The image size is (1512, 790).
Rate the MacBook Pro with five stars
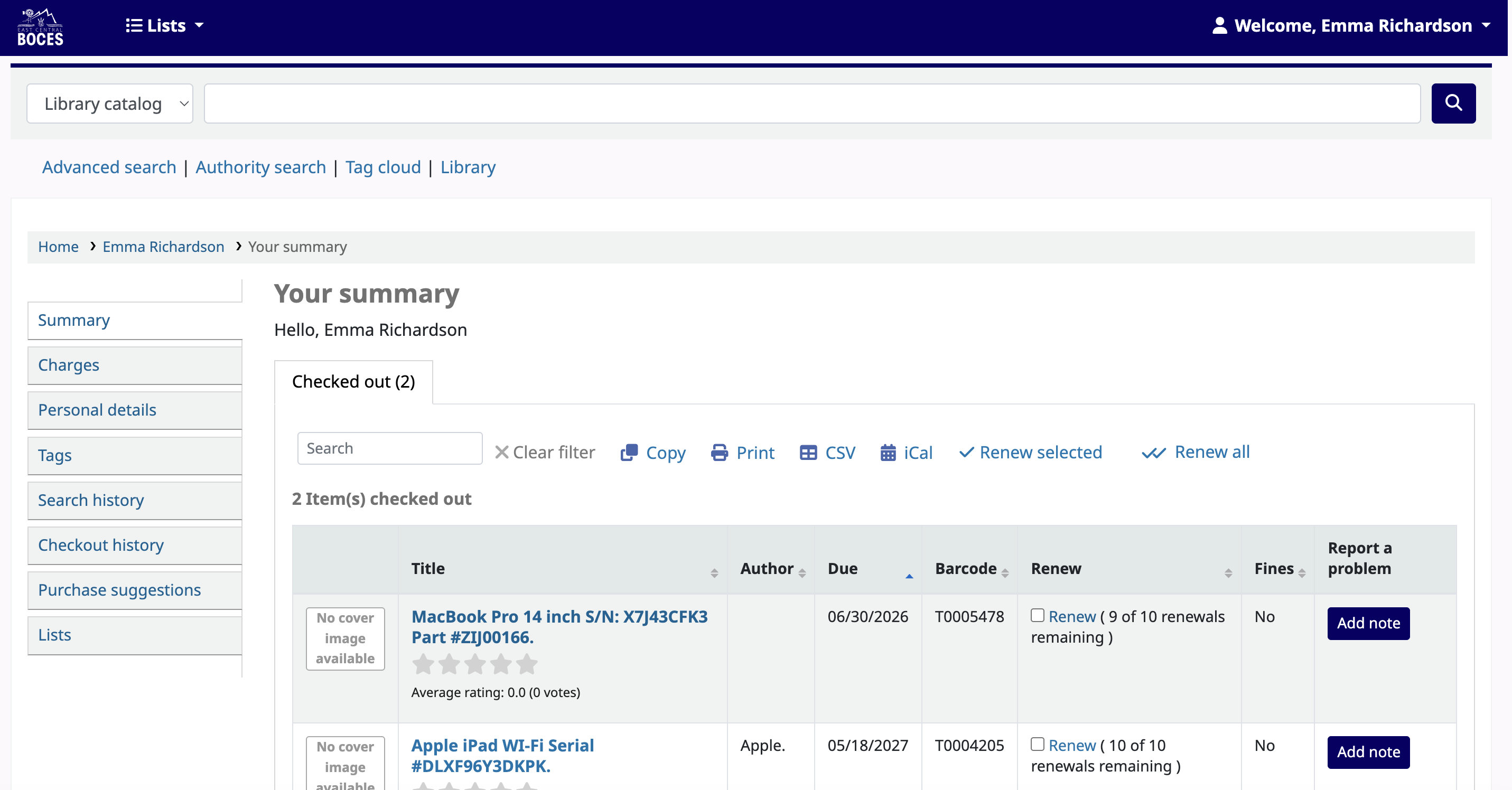pos(527,663)
